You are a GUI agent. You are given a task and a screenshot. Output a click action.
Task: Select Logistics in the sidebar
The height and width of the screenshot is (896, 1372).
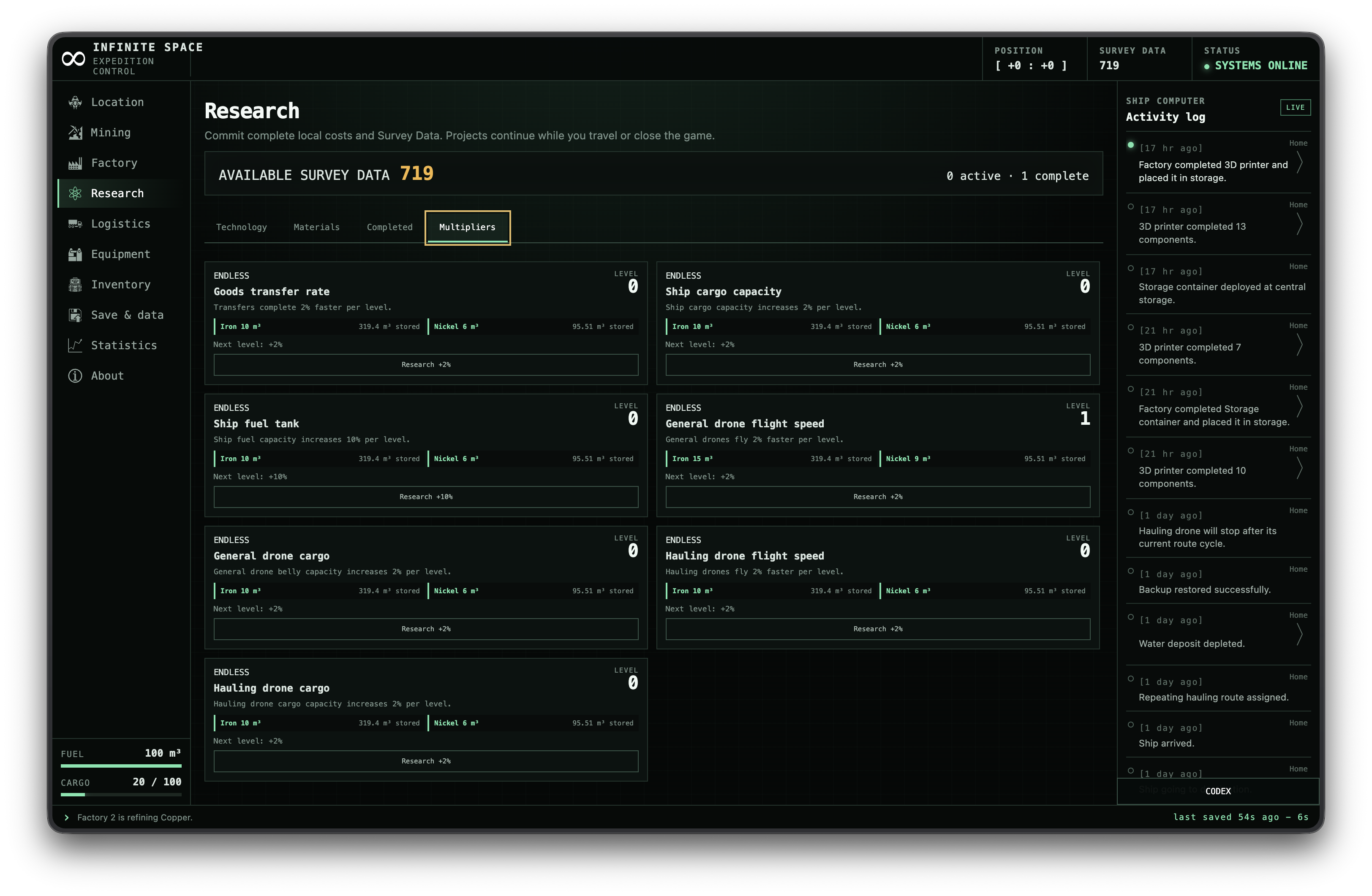click(x=121, y=223)
